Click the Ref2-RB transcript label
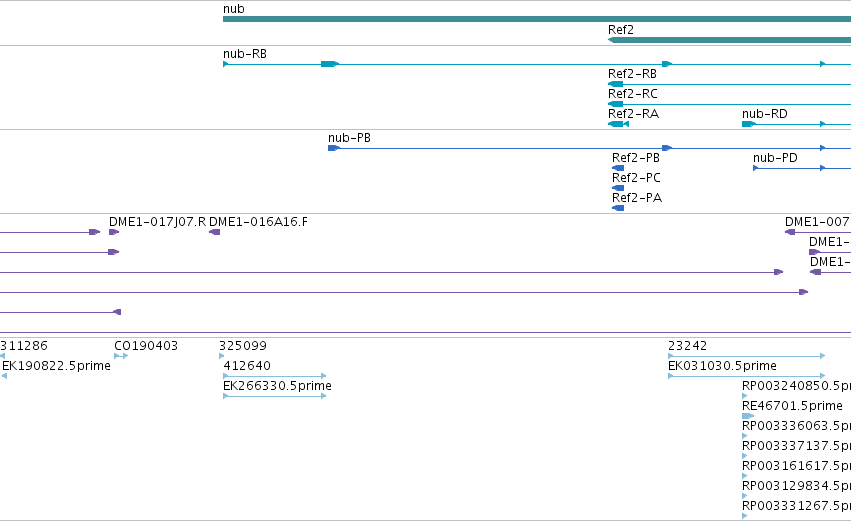 point(632,74)
